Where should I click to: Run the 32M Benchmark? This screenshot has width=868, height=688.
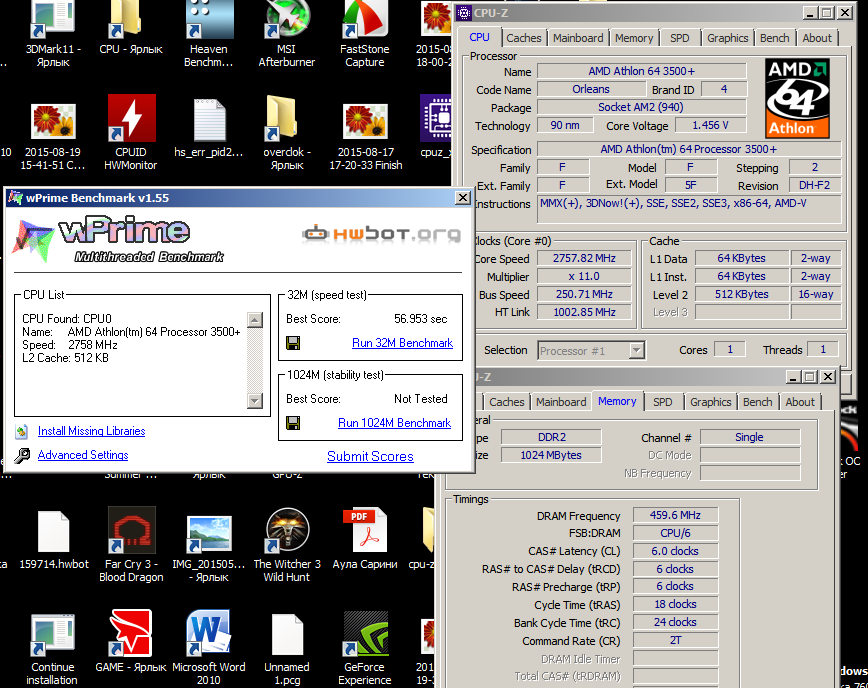coord(402,343)
